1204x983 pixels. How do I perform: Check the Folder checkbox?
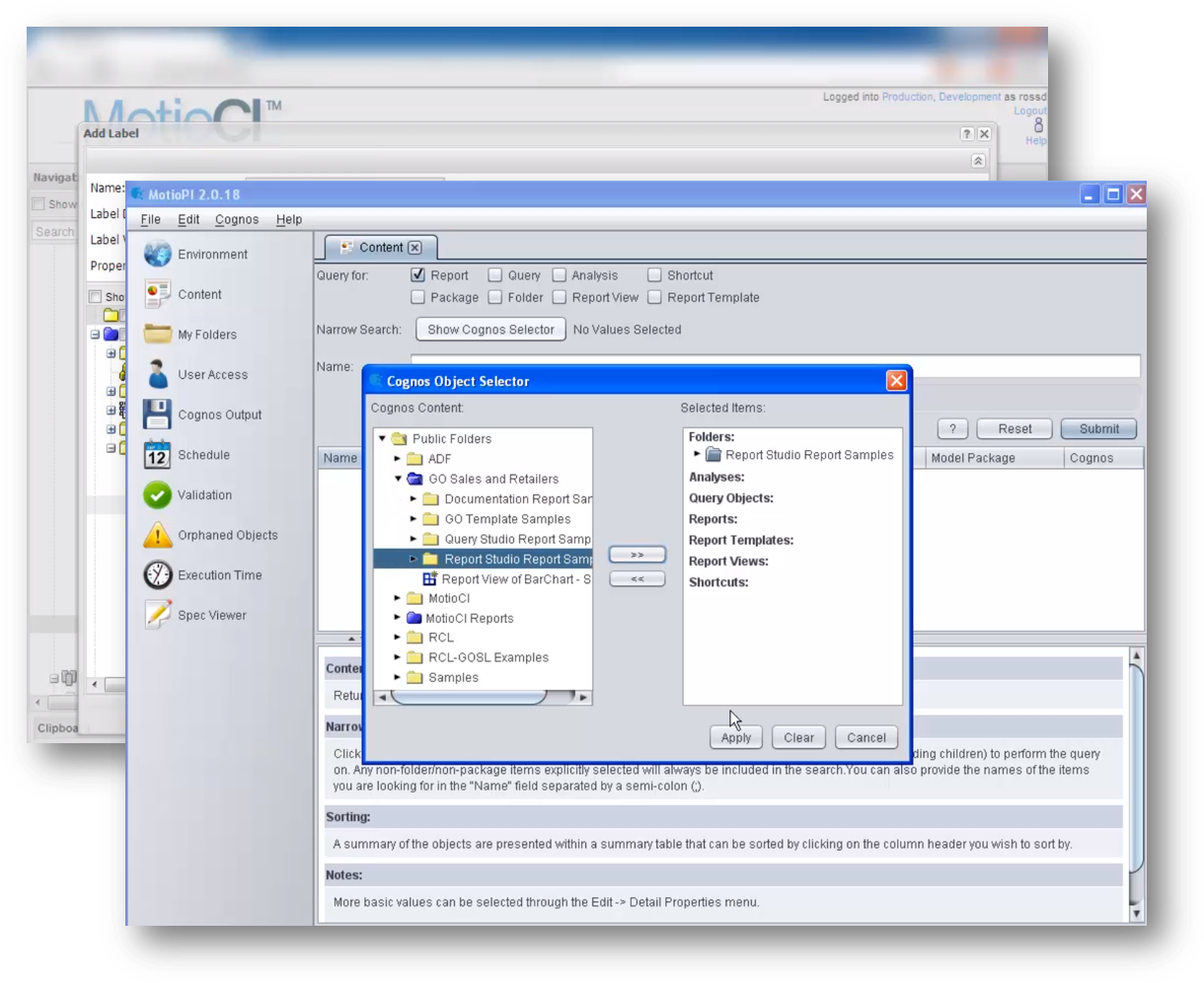(x=494, y=297)
